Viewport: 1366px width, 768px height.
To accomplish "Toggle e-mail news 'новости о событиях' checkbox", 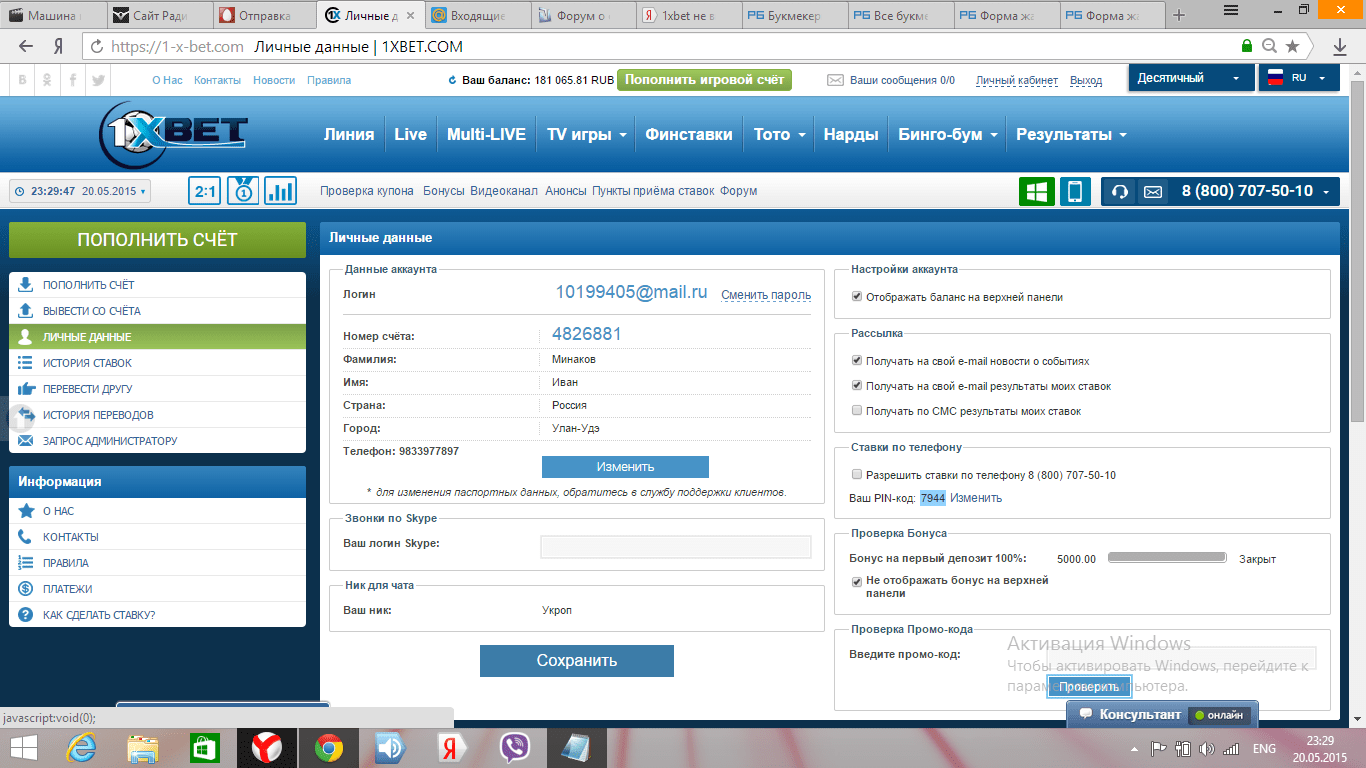I will tap(856, 361).
